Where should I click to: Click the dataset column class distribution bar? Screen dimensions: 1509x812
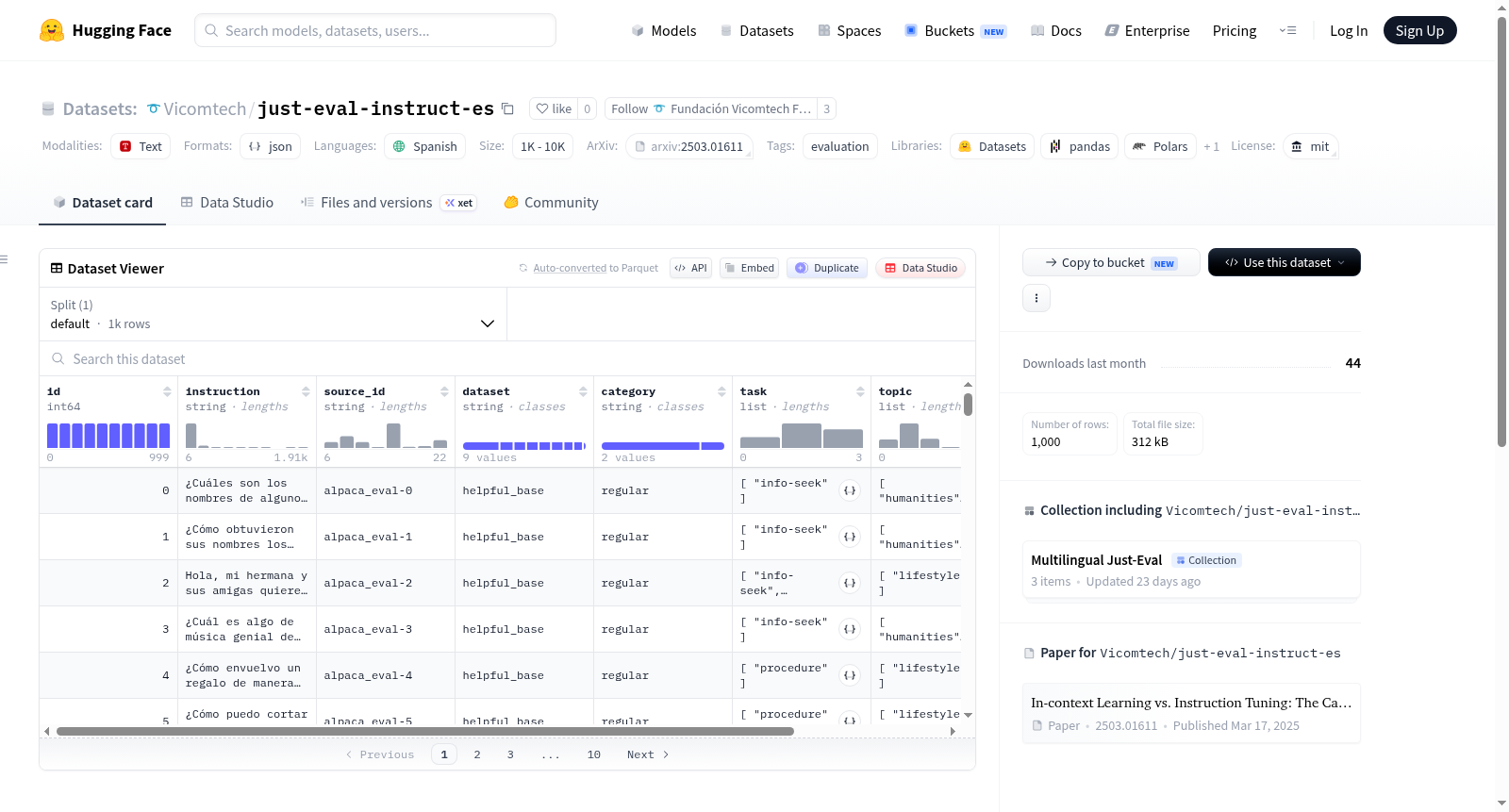tap(524, 446)
